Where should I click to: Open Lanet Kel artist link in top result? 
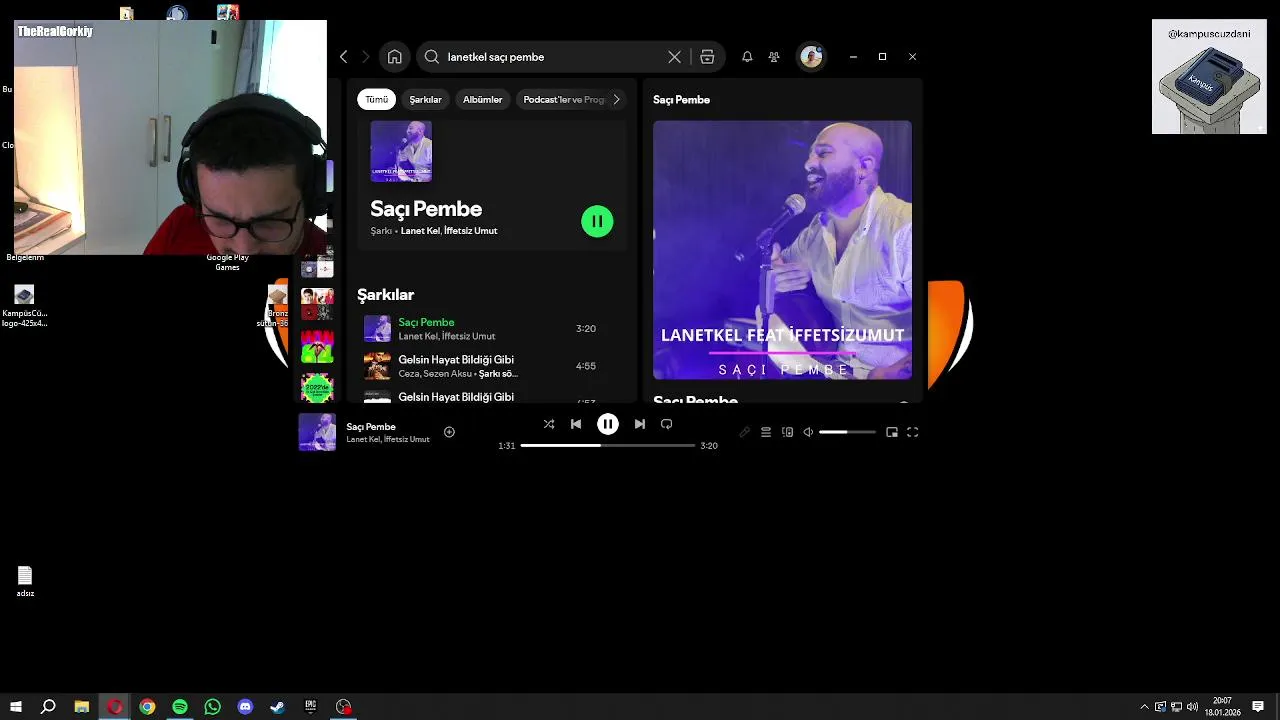point(420,231)
